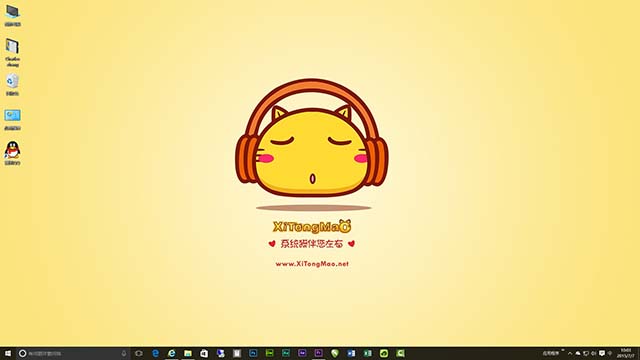
Task: Open File Explorer from the taskbar
Action: click(x=188, y=353)
